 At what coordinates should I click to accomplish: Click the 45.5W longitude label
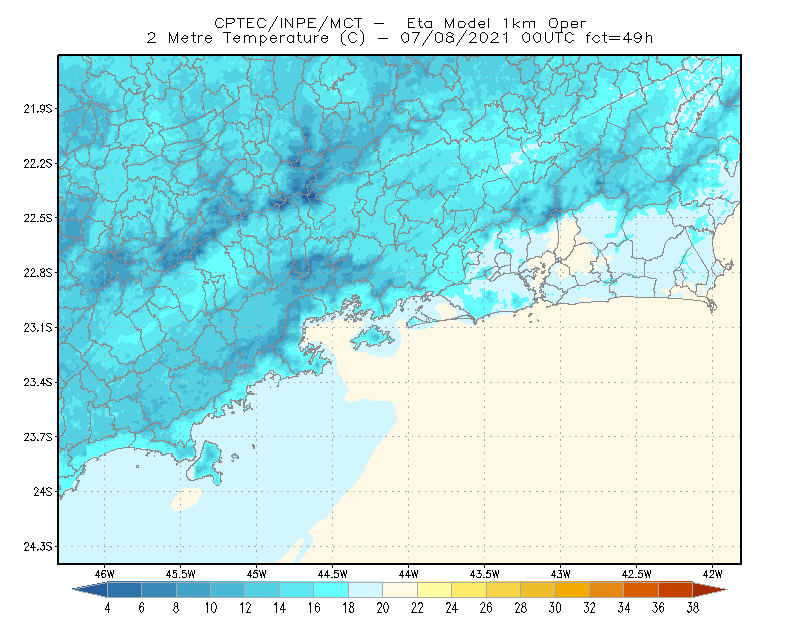pos(181,574)
